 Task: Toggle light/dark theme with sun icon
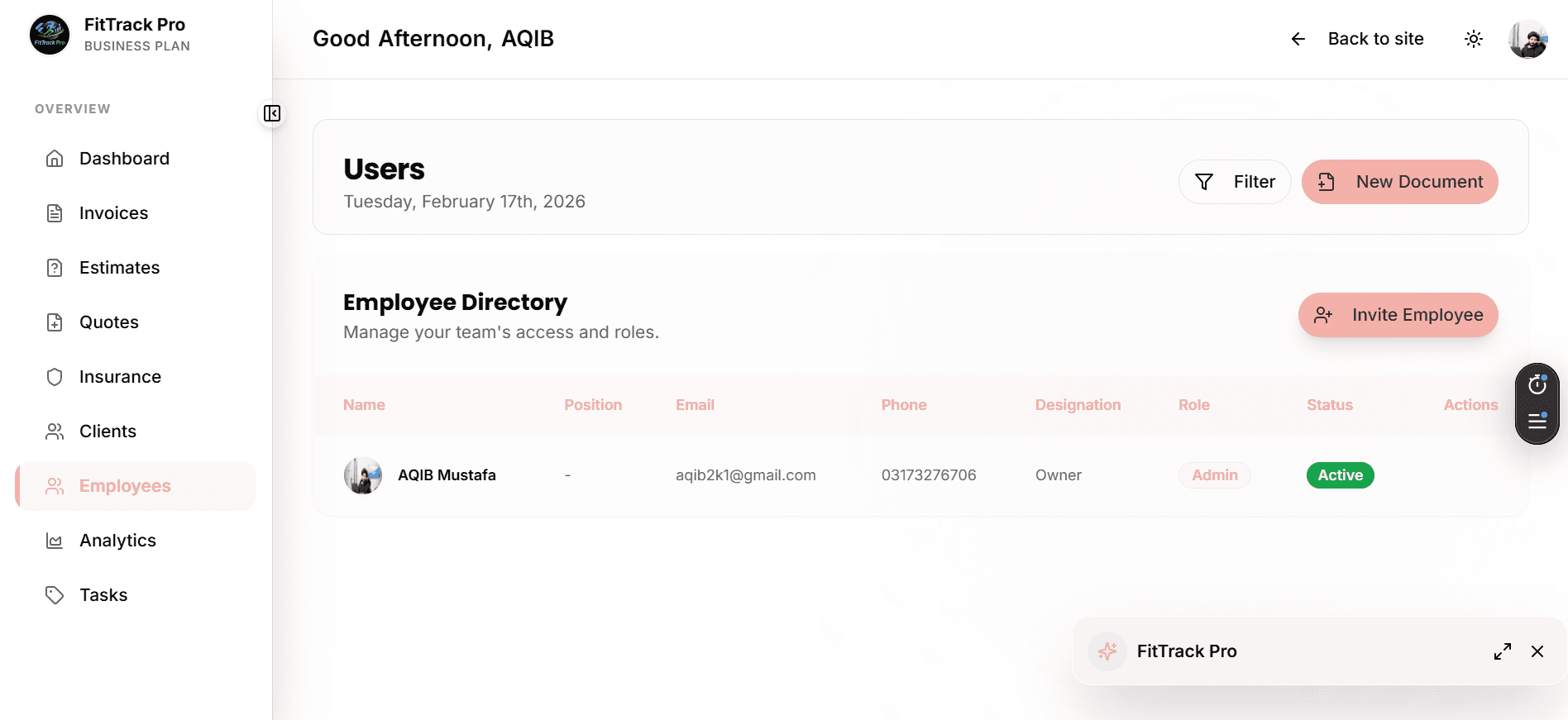click(1474, 39)
